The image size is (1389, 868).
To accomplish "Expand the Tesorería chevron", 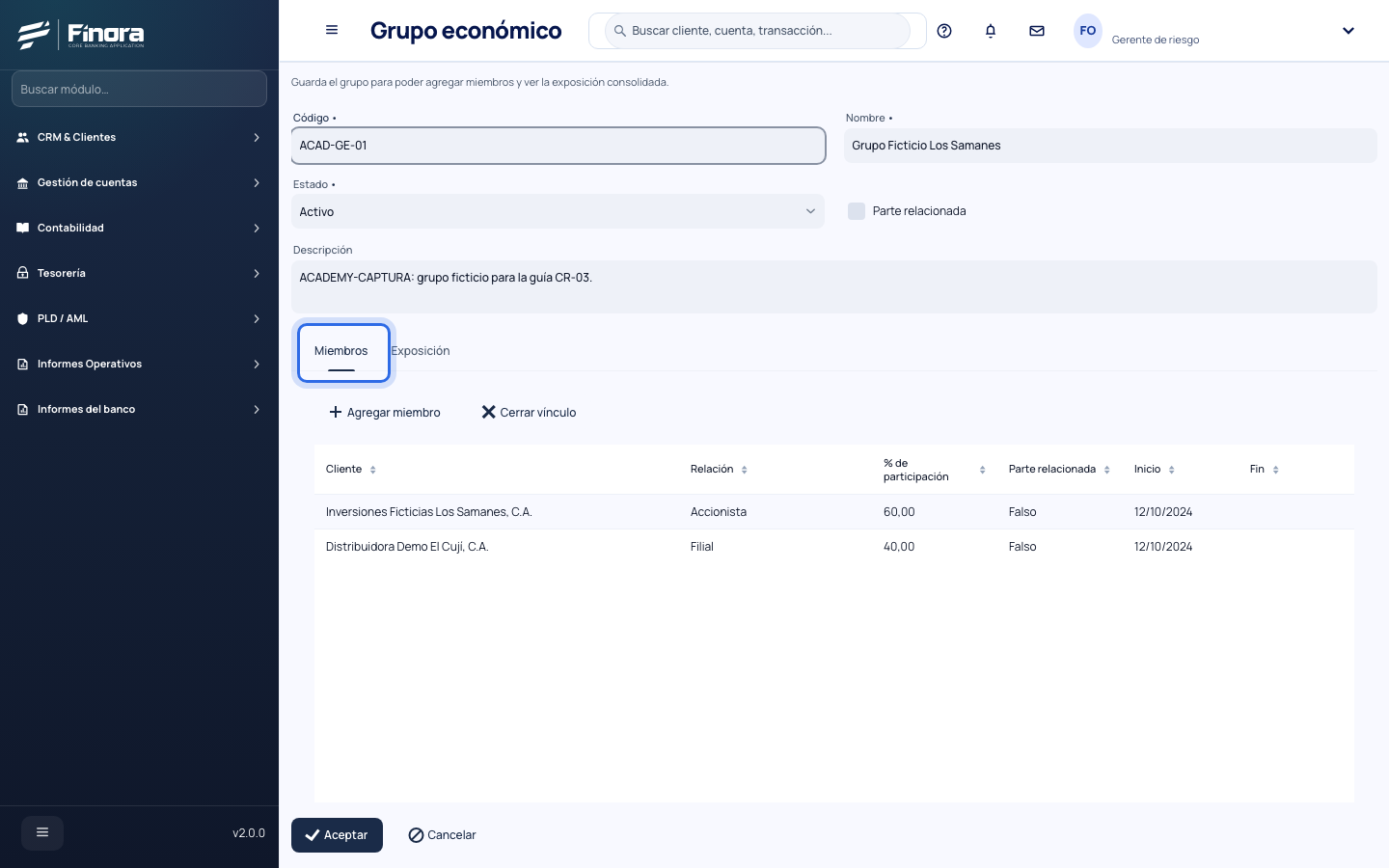I will 257,274.
